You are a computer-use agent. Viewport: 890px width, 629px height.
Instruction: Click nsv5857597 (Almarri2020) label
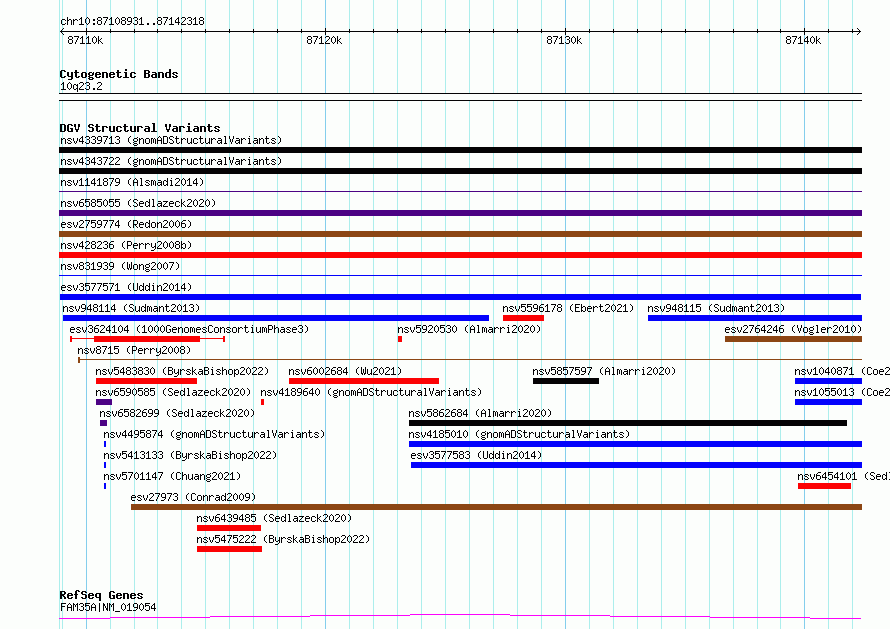coord(604,371)
